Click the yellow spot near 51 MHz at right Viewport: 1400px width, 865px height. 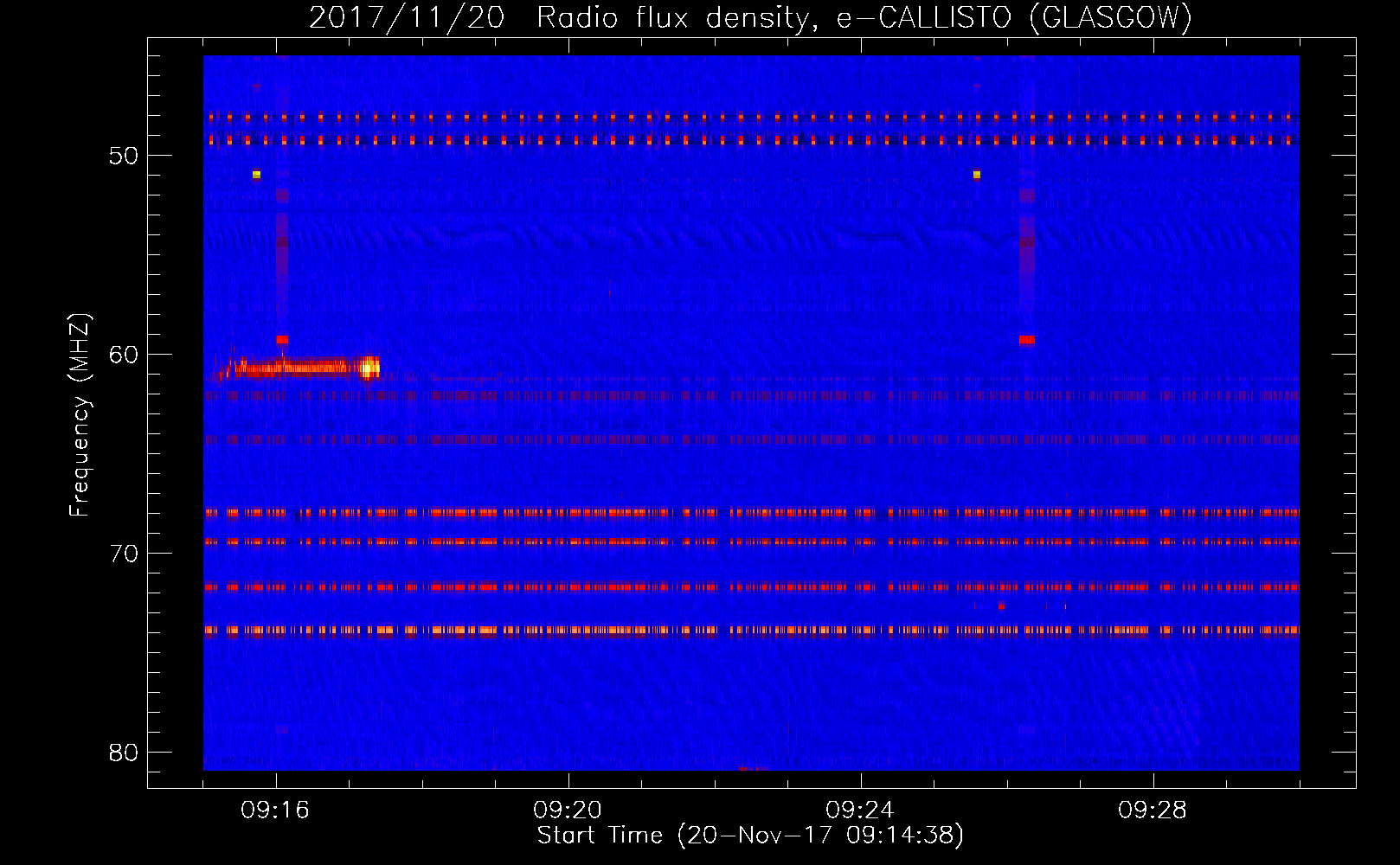click(x=977, y=175)
